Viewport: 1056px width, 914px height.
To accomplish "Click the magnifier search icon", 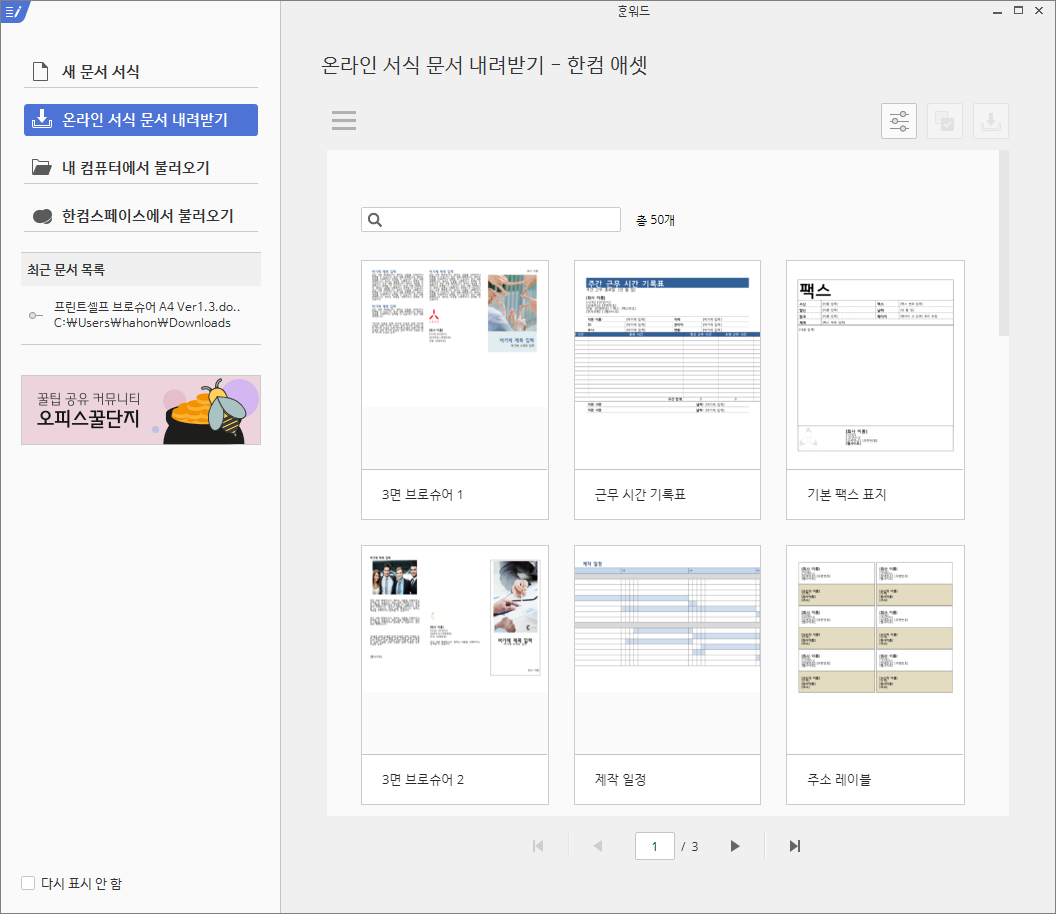I will (375, 220).
